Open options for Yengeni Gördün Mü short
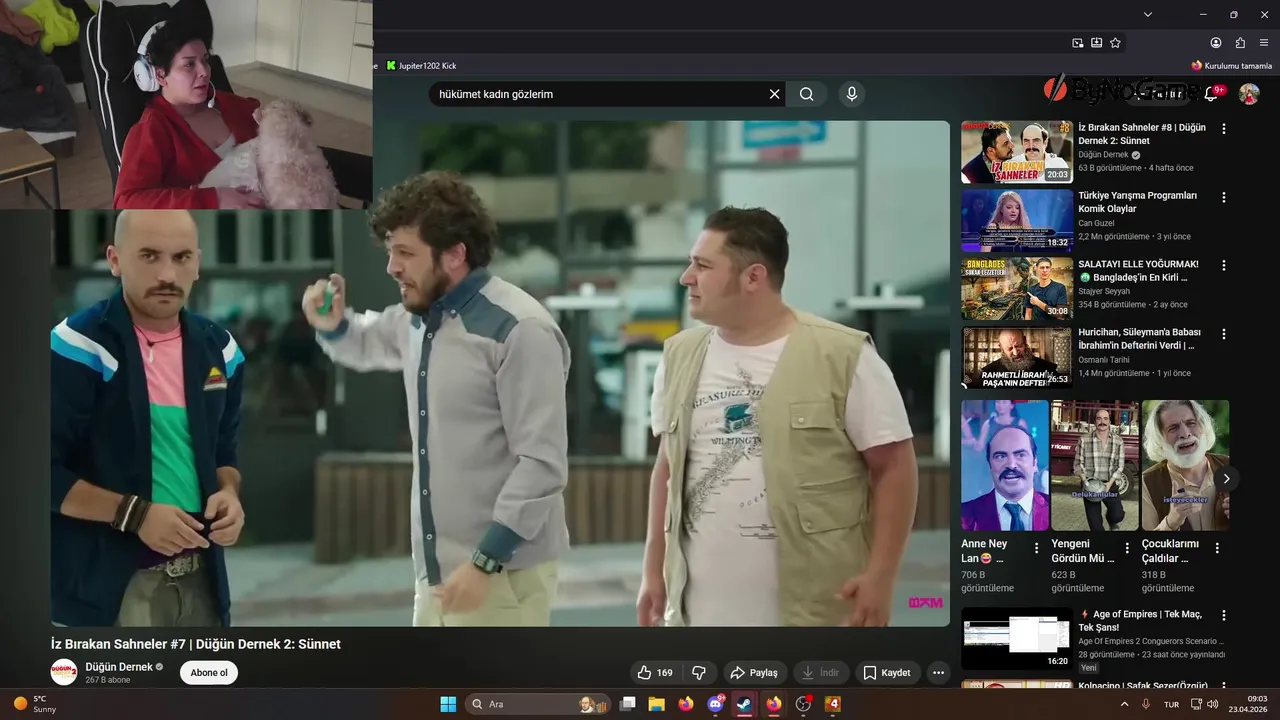This screenshot has width=1280, height=720. [x=1127, y=548]
